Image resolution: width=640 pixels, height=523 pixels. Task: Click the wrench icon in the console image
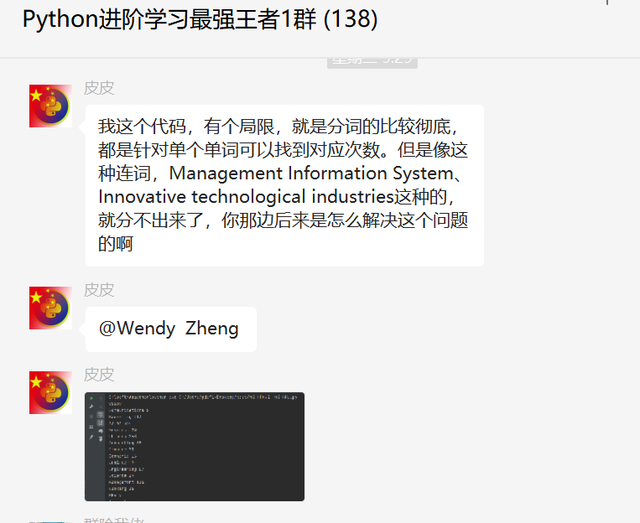point(91,406)
